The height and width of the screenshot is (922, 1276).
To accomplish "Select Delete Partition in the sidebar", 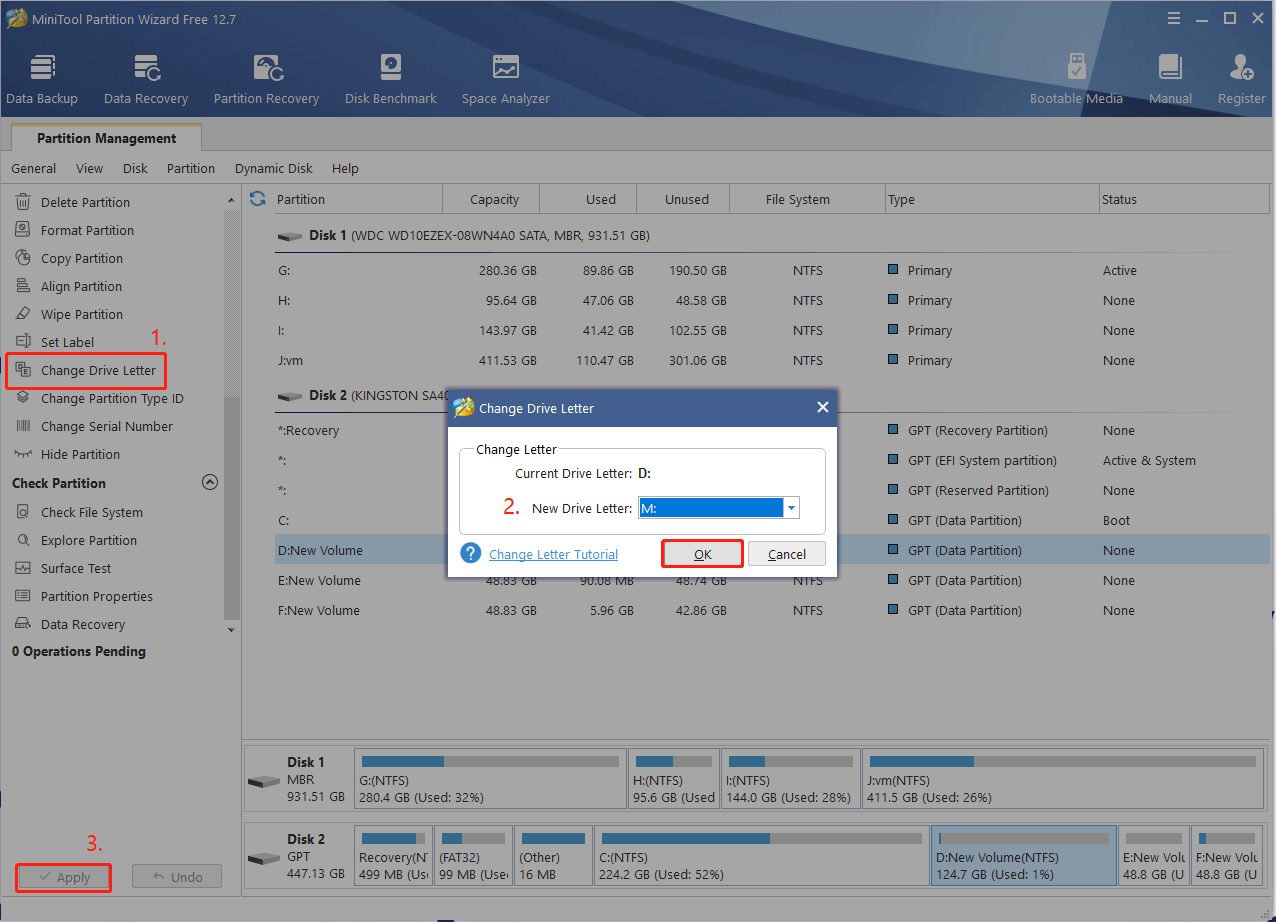I will tap(85, 202).
